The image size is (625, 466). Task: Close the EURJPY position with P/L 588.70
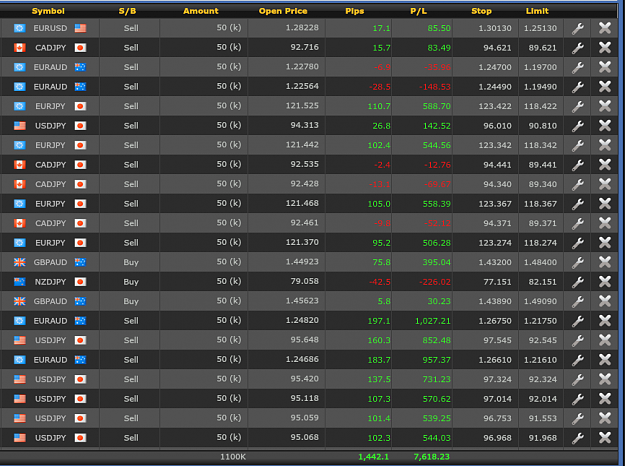(605, 106)
